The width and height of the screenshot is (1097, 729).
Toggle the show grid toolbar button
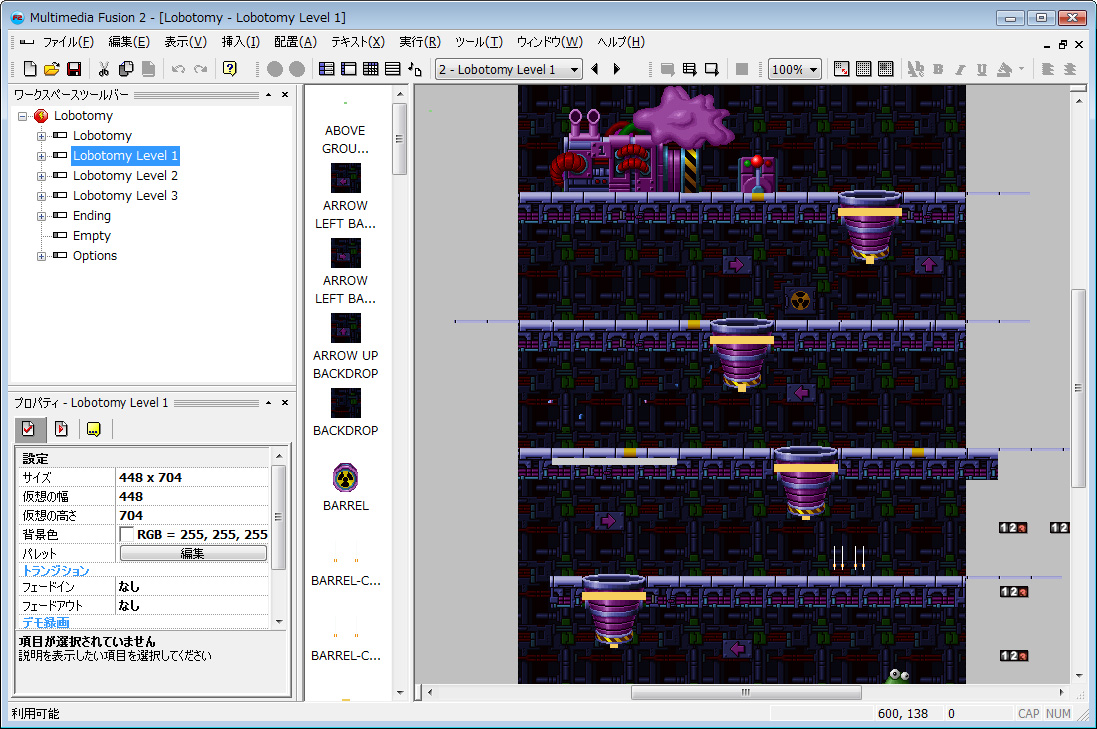point(863,69)
